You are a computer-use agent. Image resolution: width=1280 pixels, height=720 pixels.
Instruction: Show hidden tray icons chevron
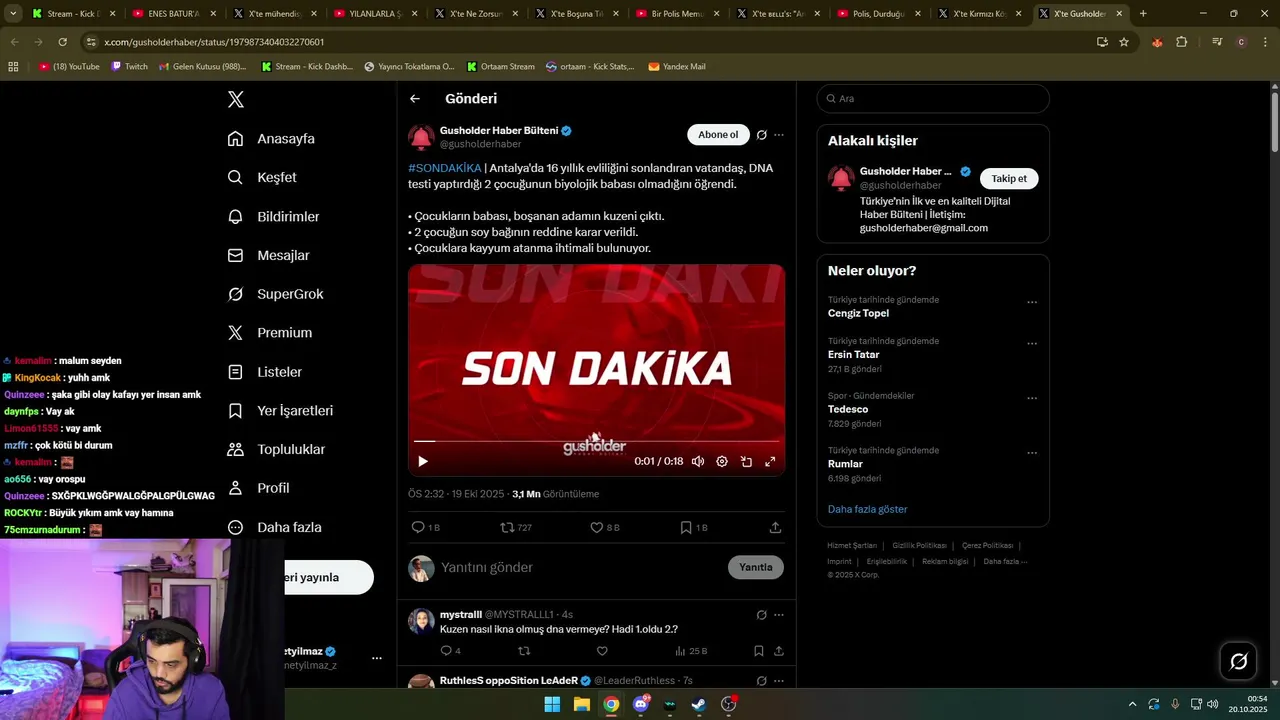1132,704
